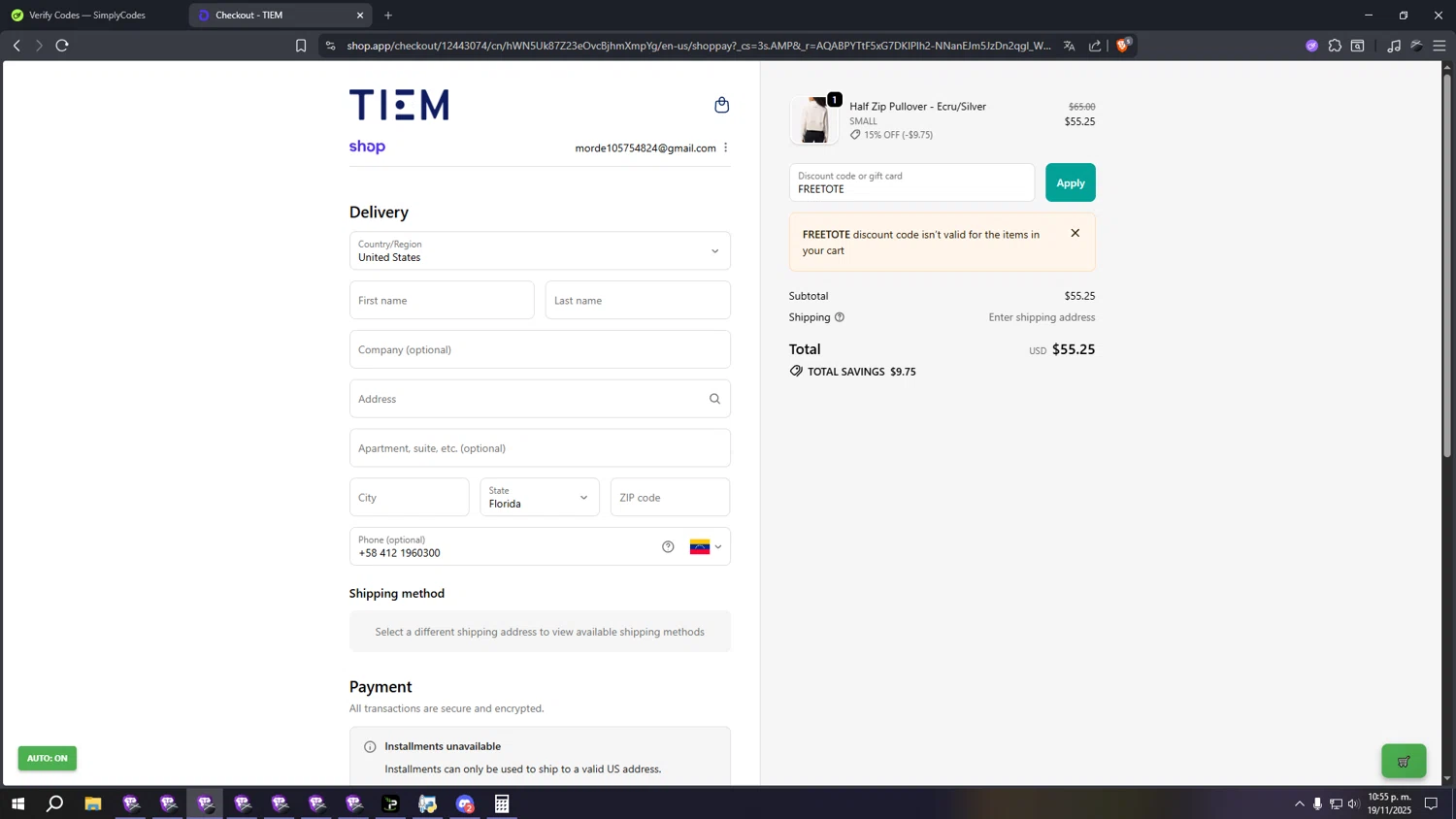Click the translate page icon
1456x819 pixels.
(x=1069, y=46)
